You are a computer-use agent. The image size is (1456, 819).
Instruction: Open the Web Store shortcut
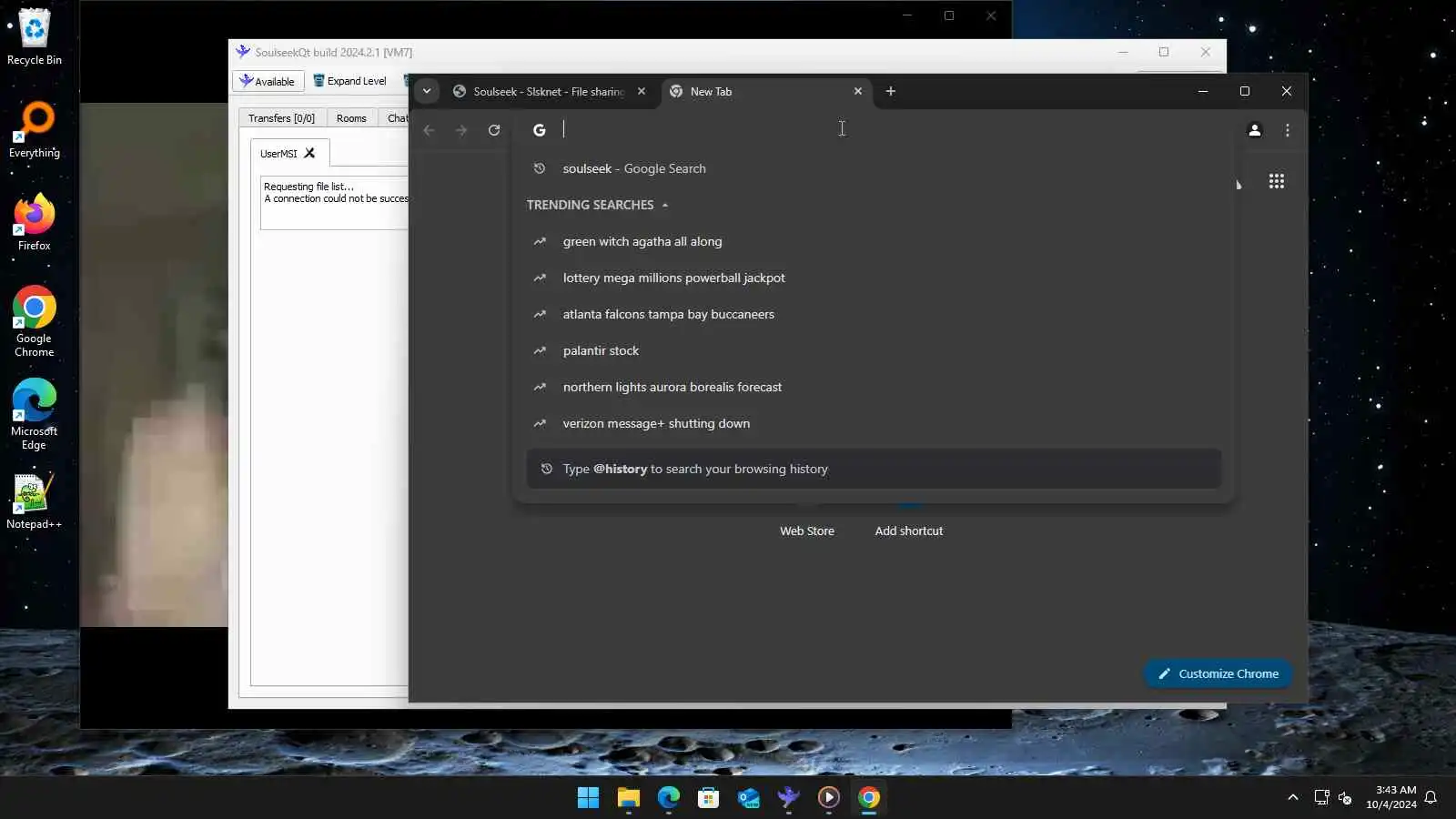(x=807, y=531)
